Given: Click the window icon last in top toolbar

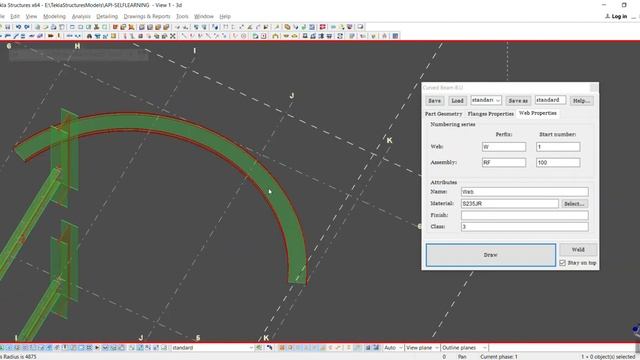Looking at the screenshot, I should click(x=360, y=27).
